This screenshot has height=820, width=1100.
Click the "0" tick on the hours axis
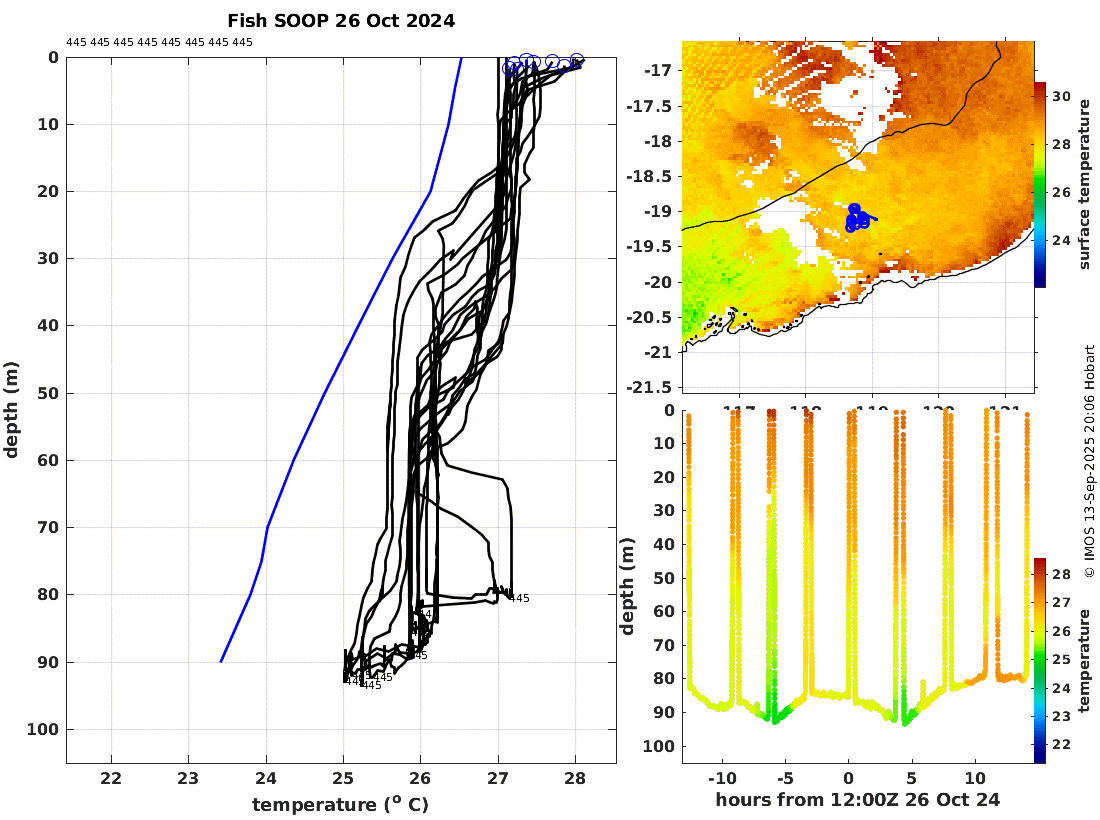tap(848, 778)
